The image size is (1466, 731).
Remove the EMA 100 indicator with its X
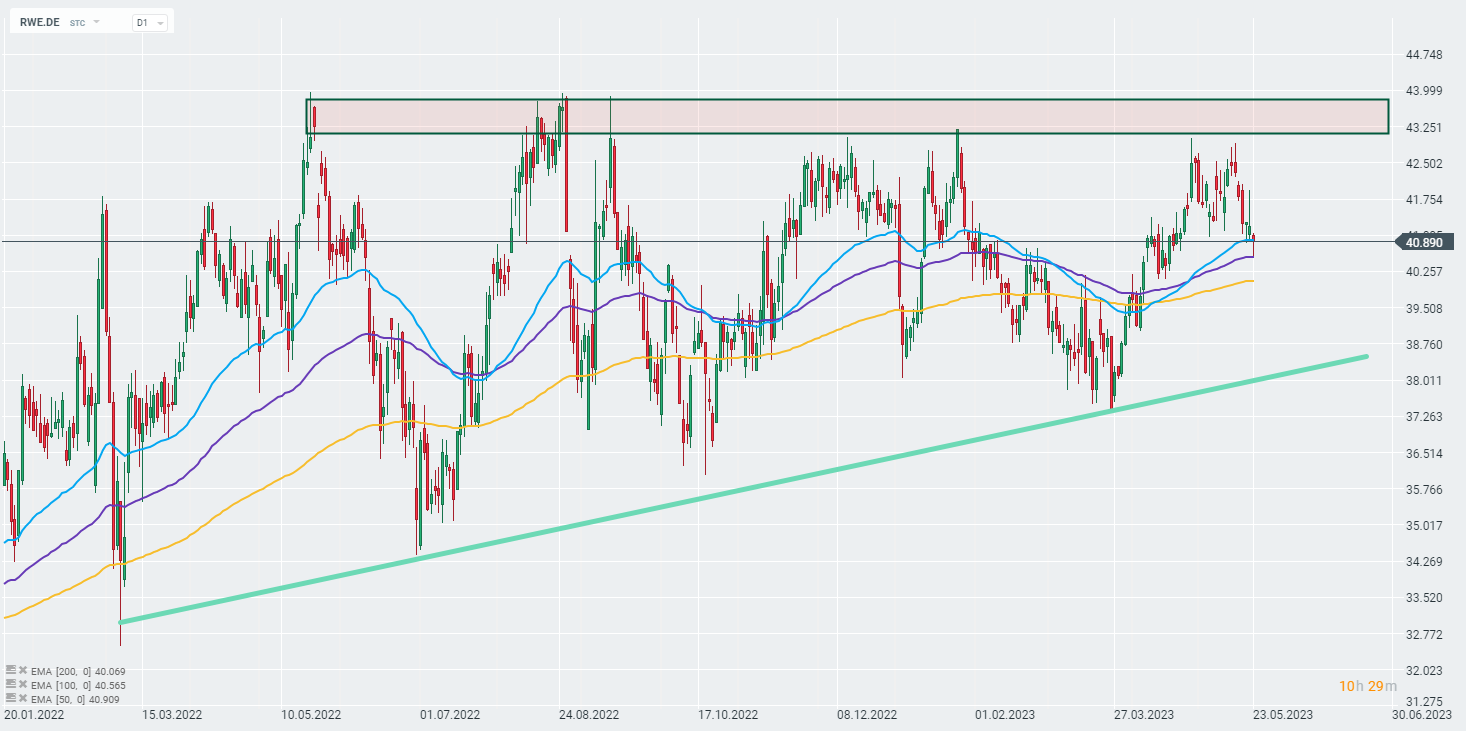tap(22, 684)
